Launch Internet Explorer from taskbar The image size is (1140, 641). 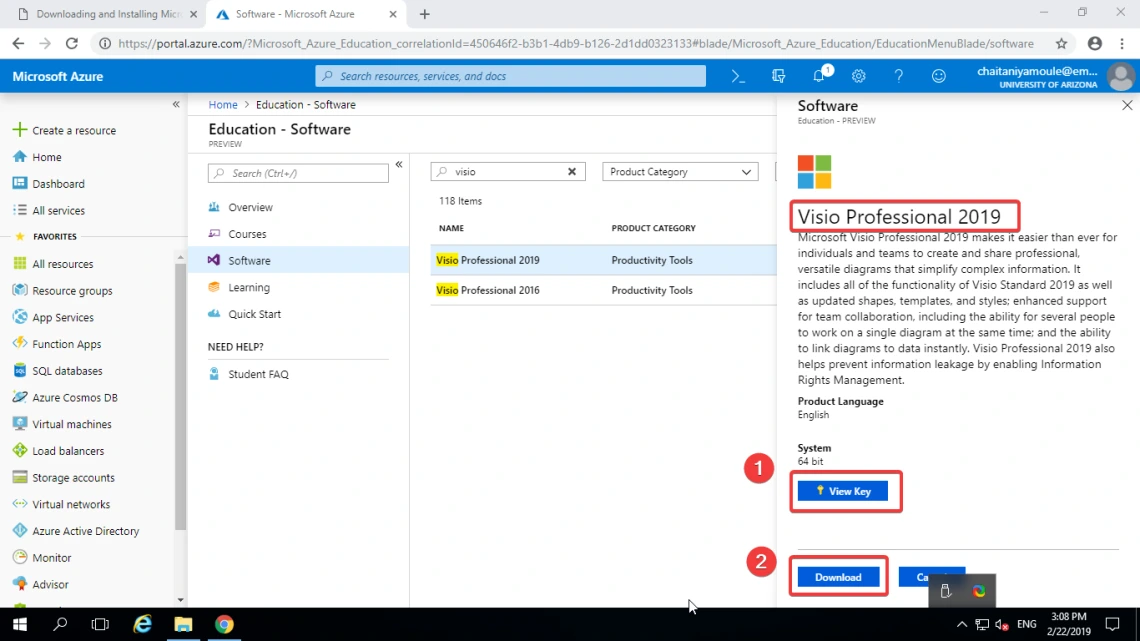142,624
